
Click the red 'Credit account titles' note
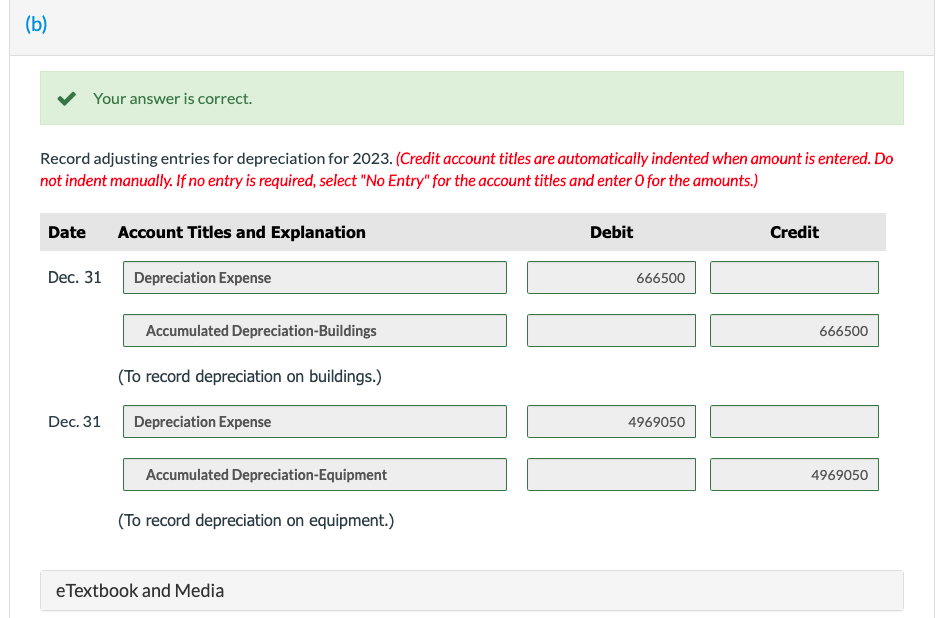pos(466,170)
